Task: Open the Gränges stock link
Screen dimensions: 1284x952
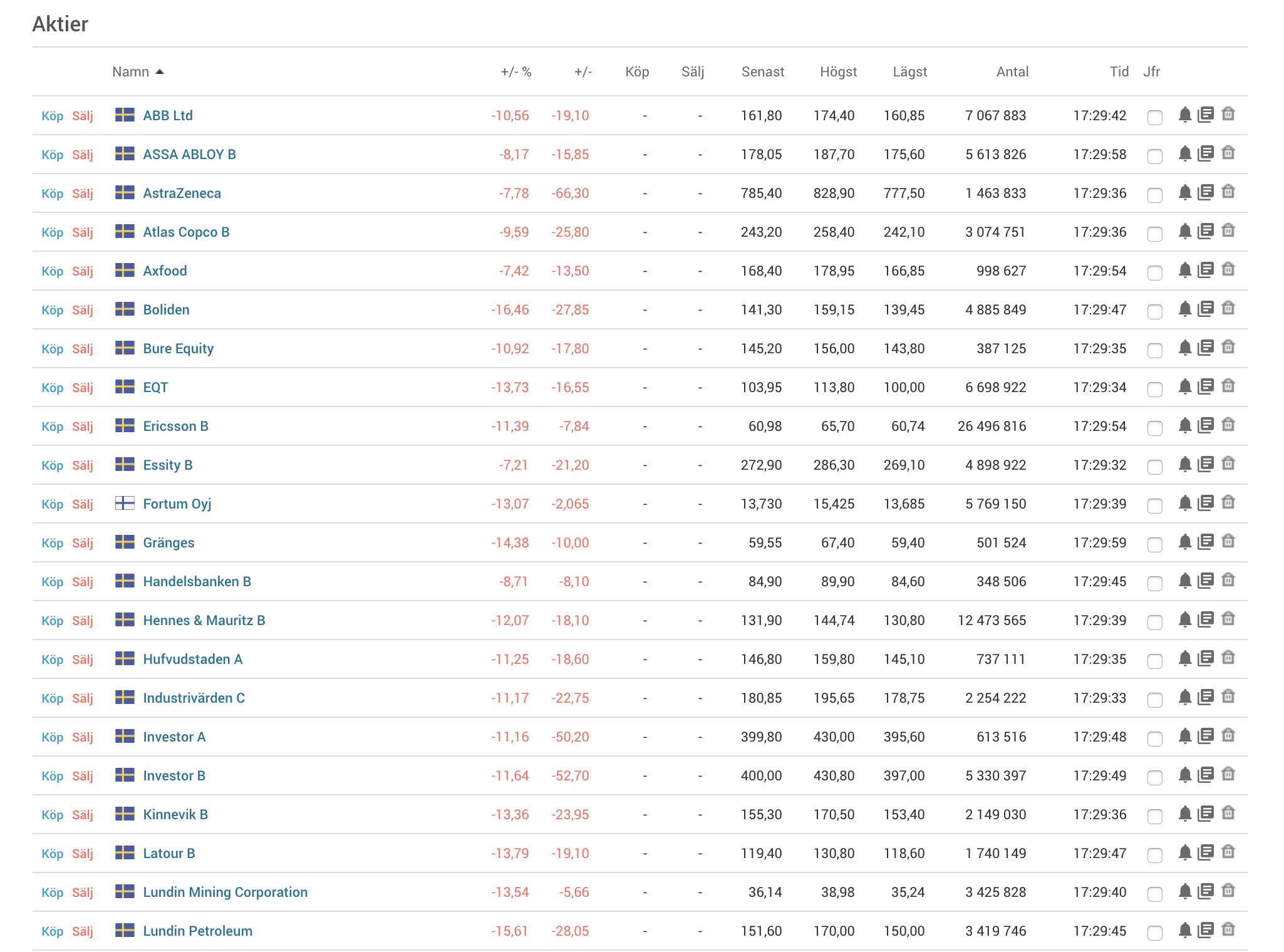Action: [x=169, y=542]
